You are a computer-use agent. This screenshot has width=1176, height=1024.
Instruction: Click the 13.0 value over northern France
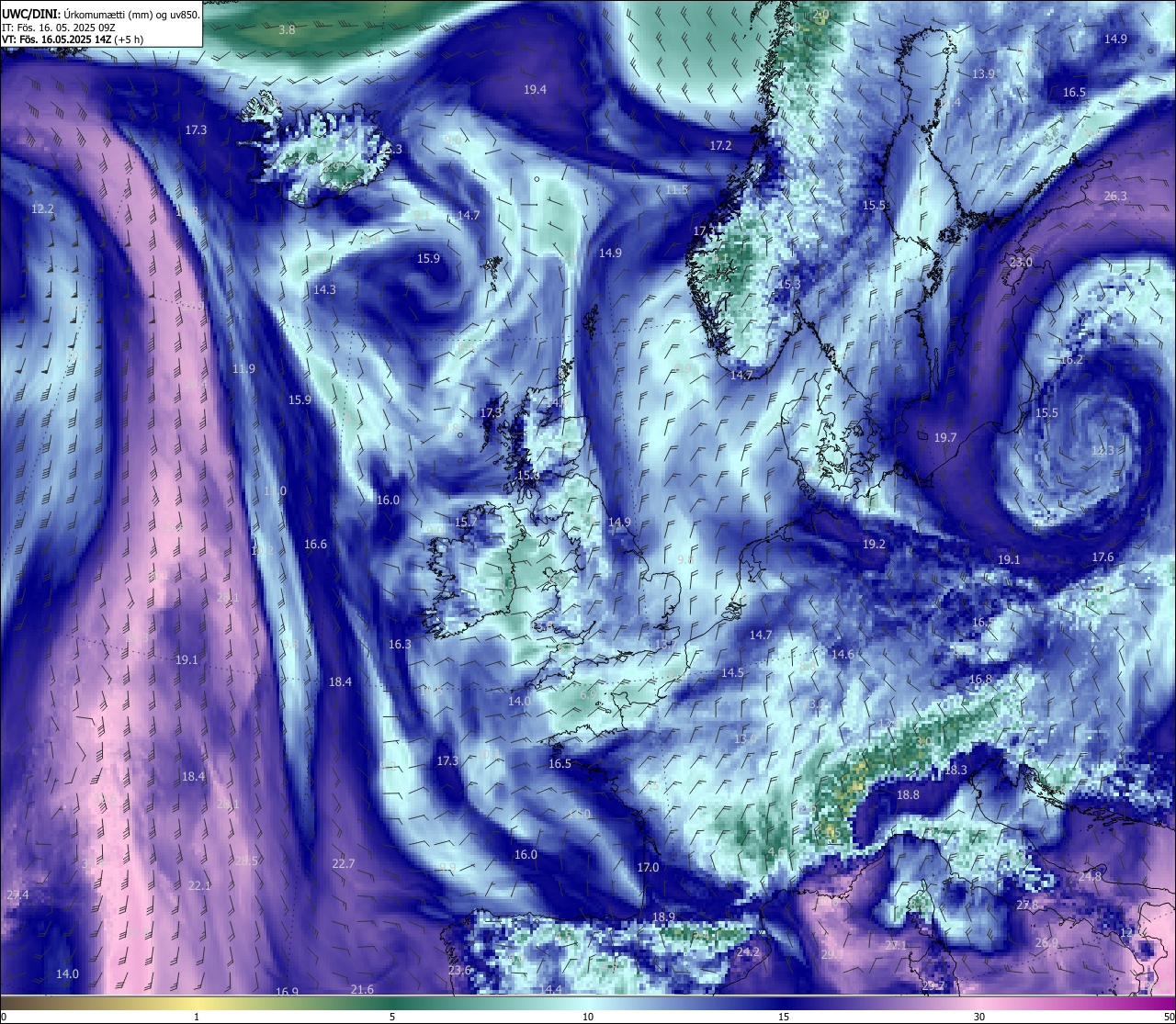point(745,739)
